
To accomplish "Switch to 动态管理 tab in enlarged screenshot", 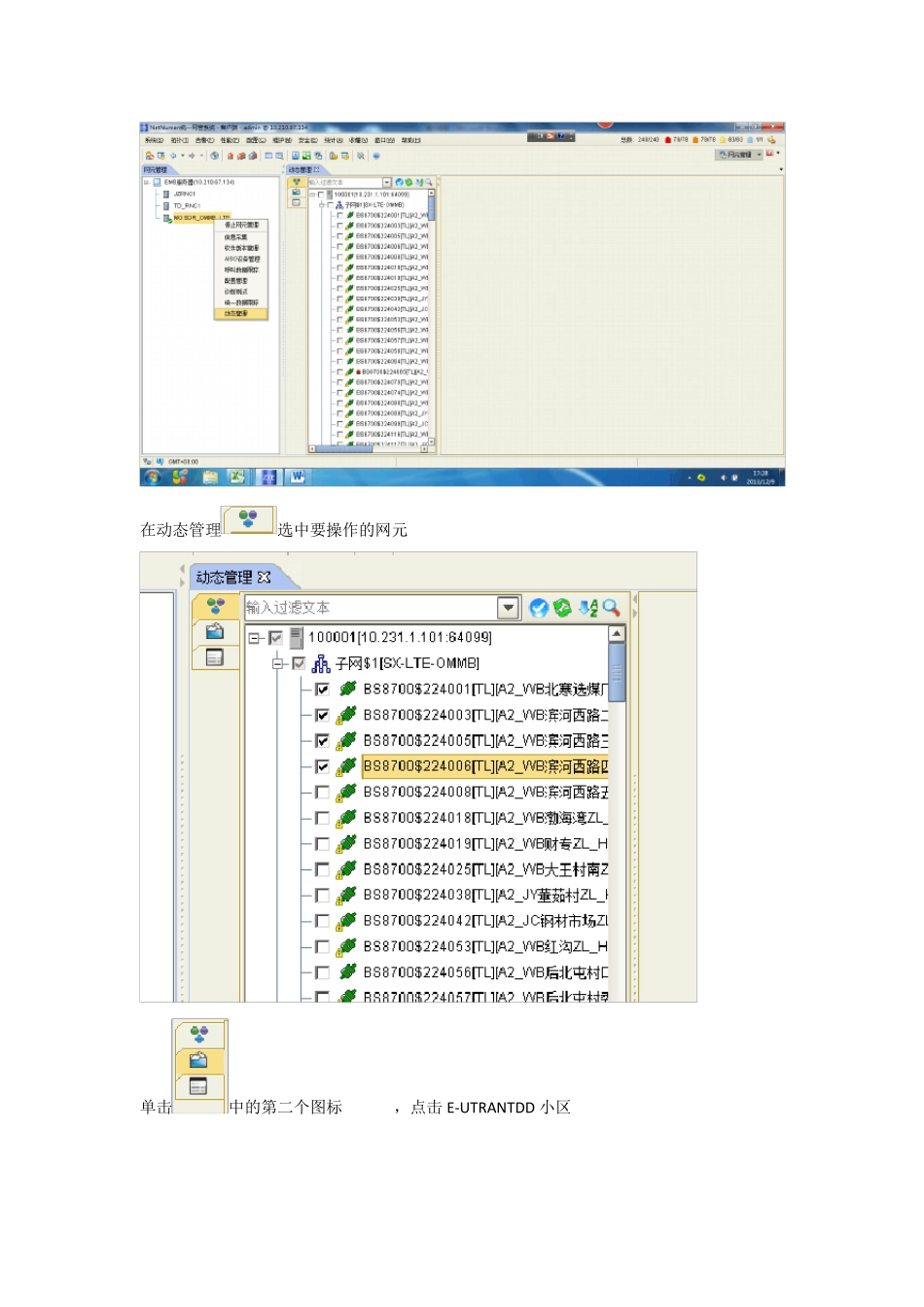I will pos(224,578).
